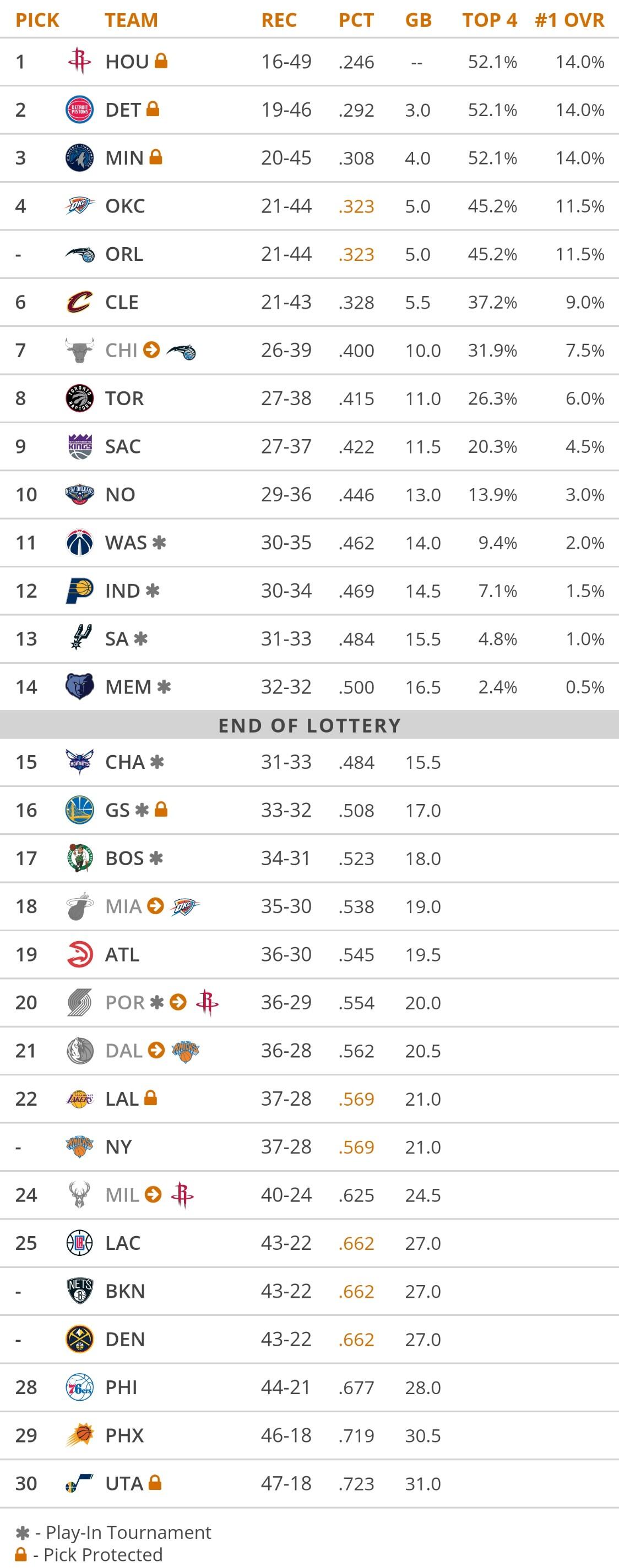Viewport: 619px width, 1568px height.
Task: Click the lock icon next to LAL
Action: tap(150, 1098)
